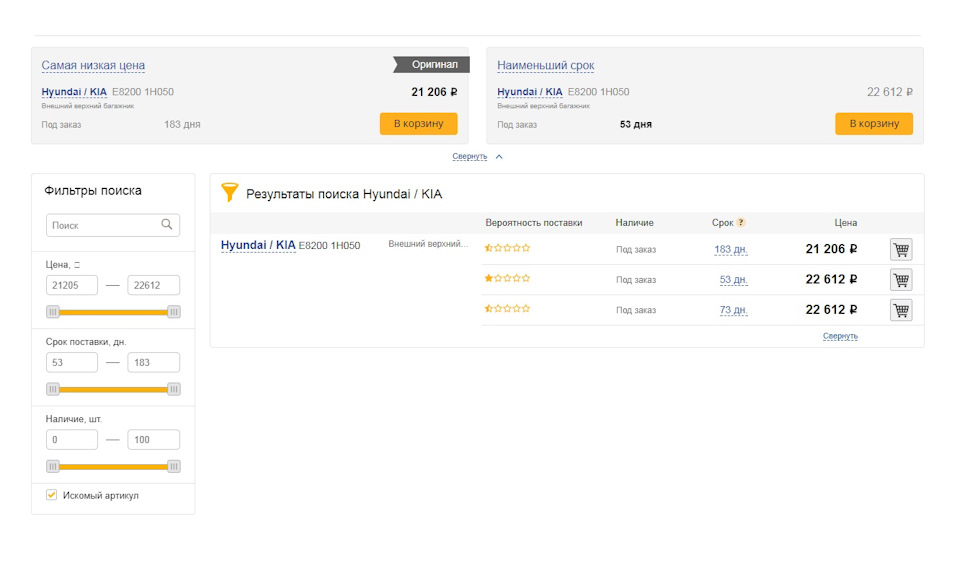960x563 pixels.
Task: Click the Наличие column header
Action: coord(634,223)
